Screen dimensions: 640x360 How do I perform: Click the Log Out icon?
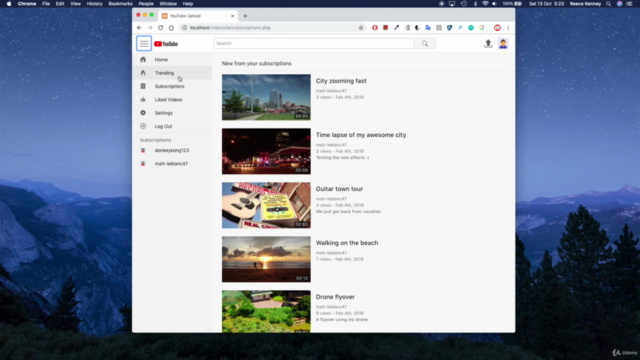[143, 126]
